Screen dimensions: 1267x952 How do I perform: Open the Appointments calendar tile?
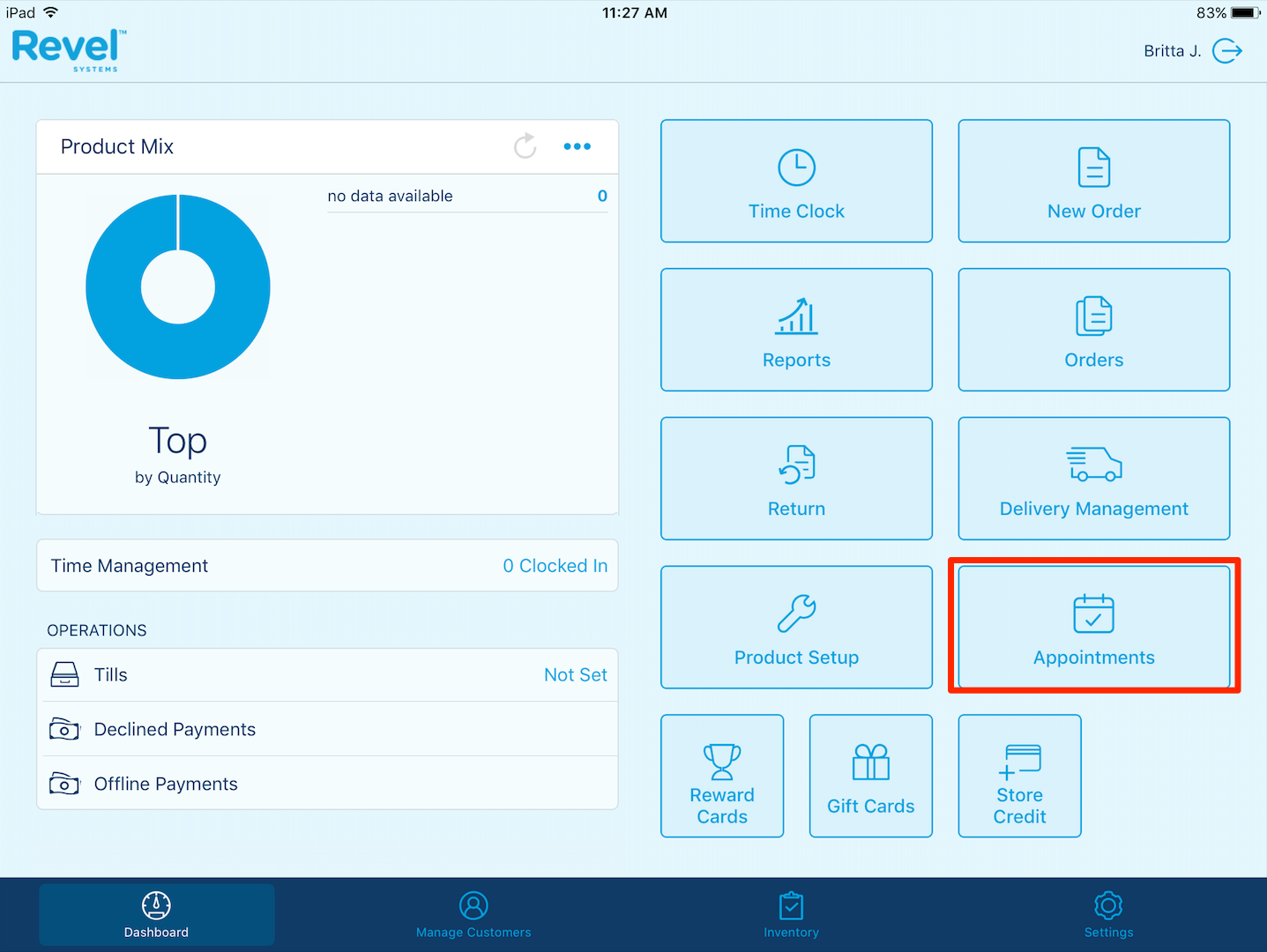pos(1093,628)
